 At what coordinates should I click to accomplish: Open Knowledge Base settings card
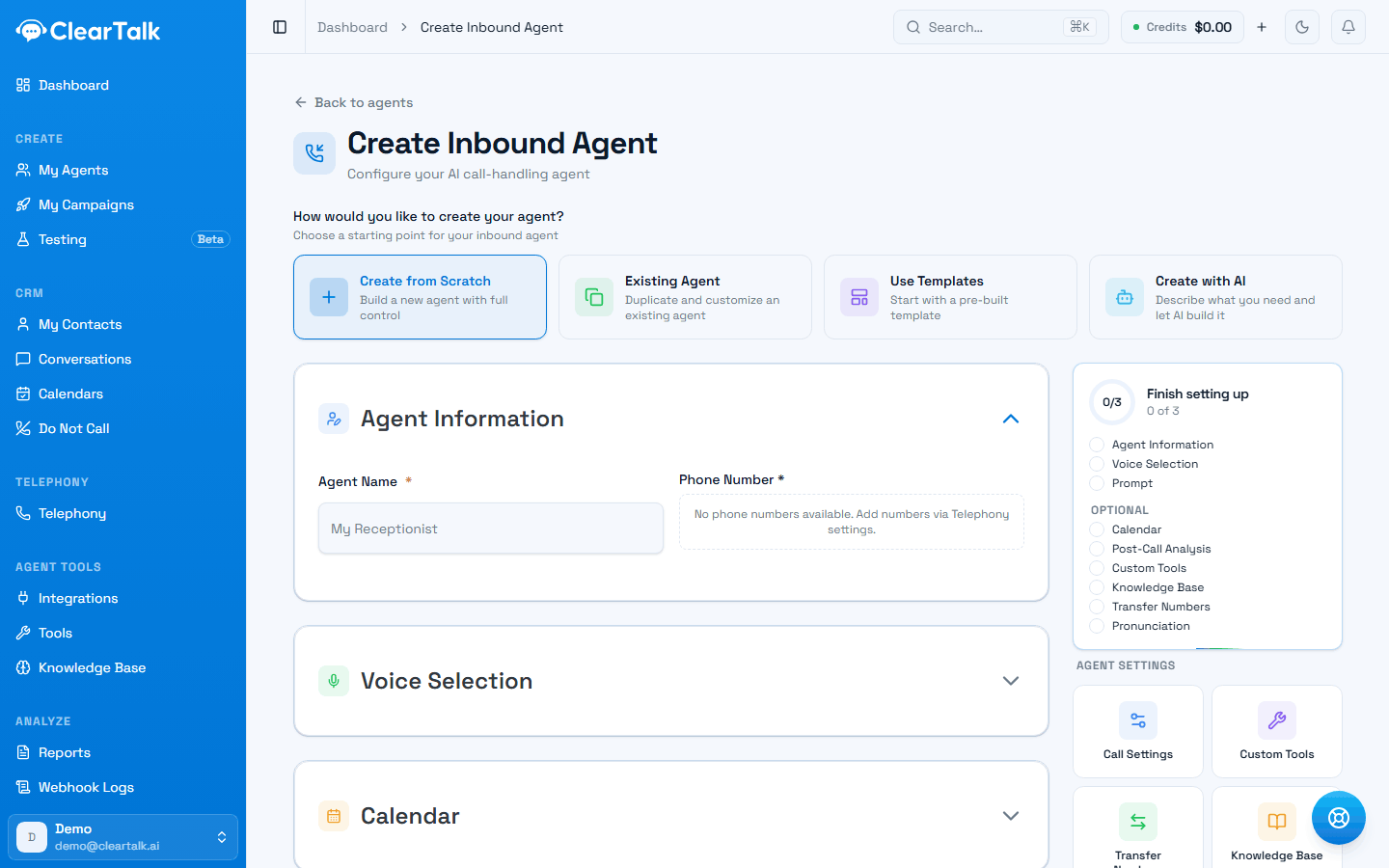click(1277, 827)
